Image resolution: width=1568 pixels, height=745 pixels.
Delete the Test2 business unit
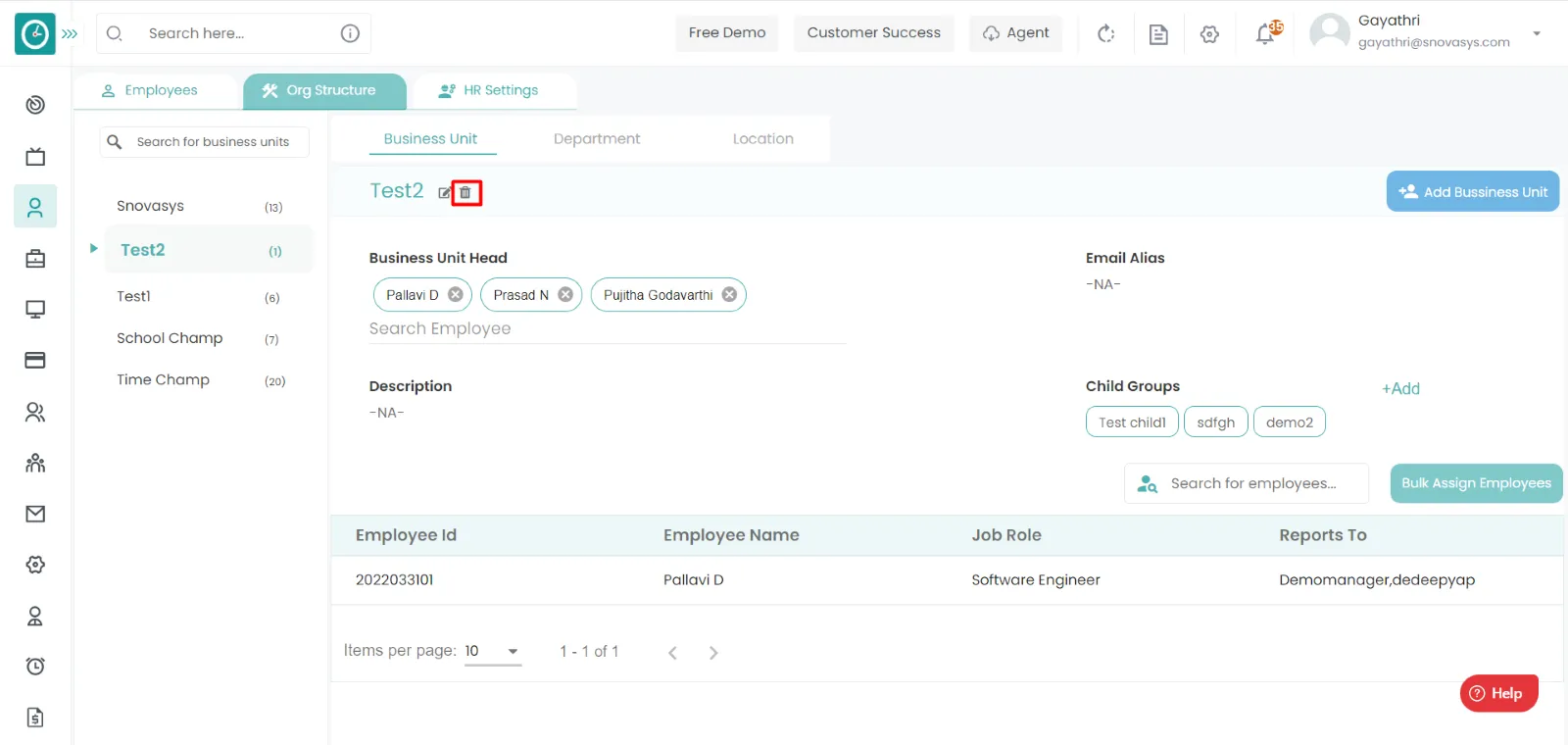click(465, 192)
